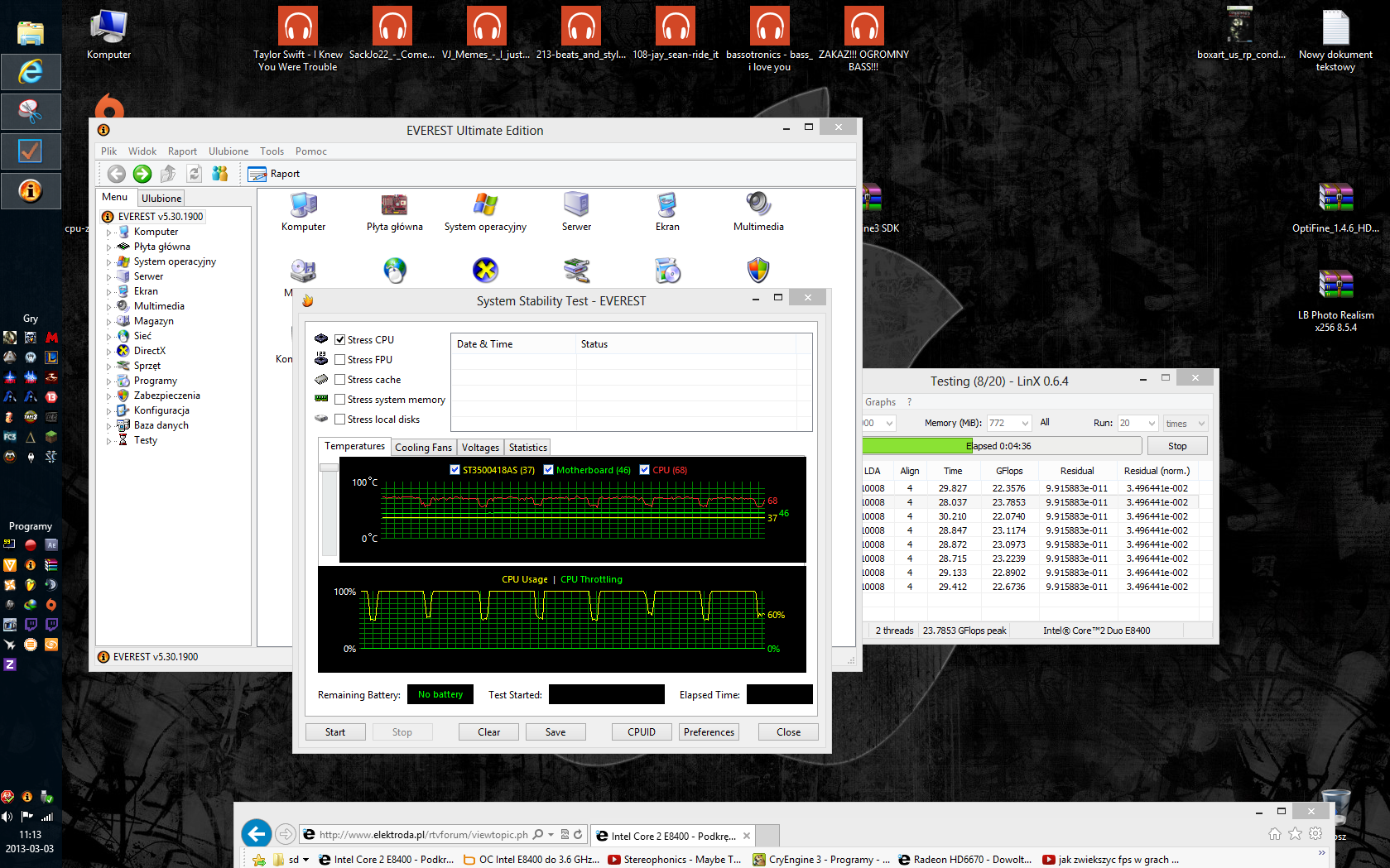Click the browser address bar URL
Screen dimensions: 1390x868
[x=423, y=835]
